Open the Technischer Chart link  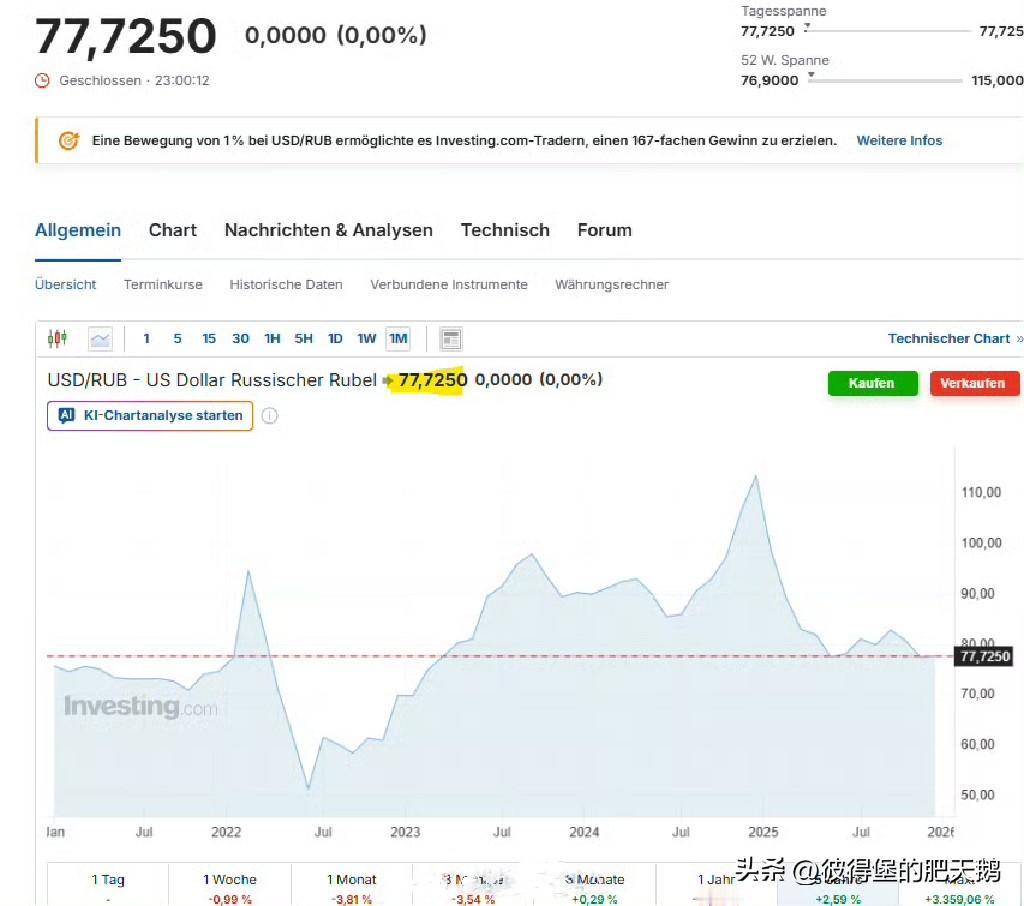coord(955,338)
